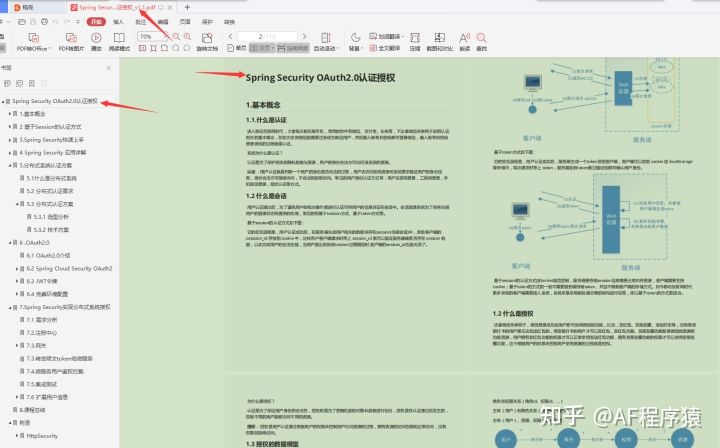Collapse the 5.3 分布式认证方案 bookmark node
The image size is (720, 448).
pyautogui.click(x=17, y=204)
